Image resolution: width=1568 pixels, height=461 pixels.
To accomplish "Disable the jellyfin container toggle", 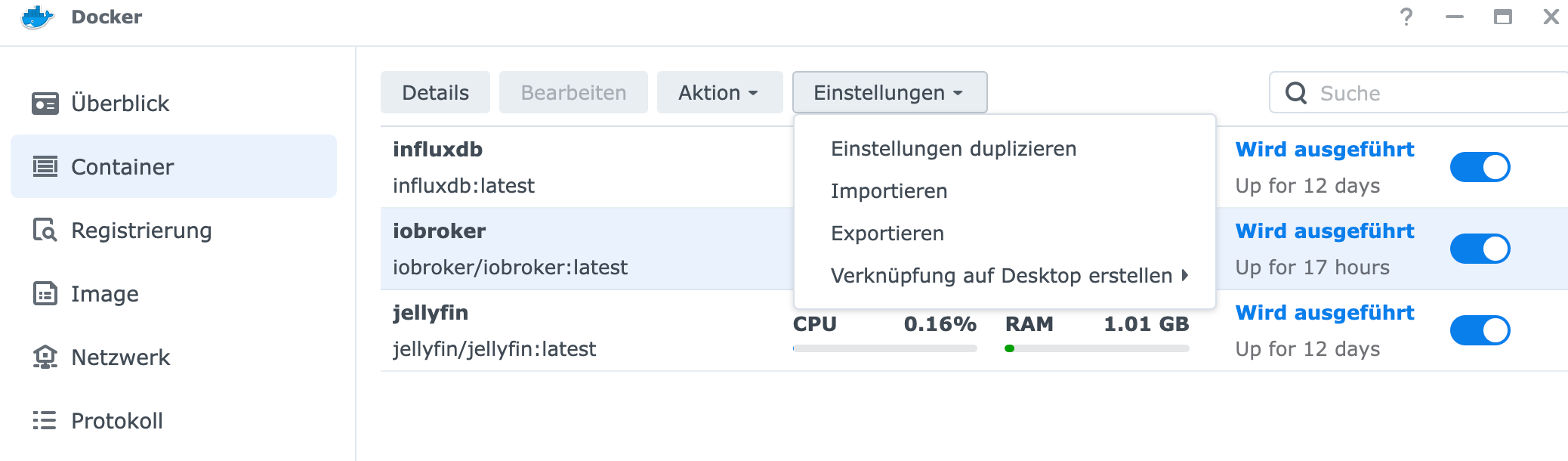I will pos(1480,330).
